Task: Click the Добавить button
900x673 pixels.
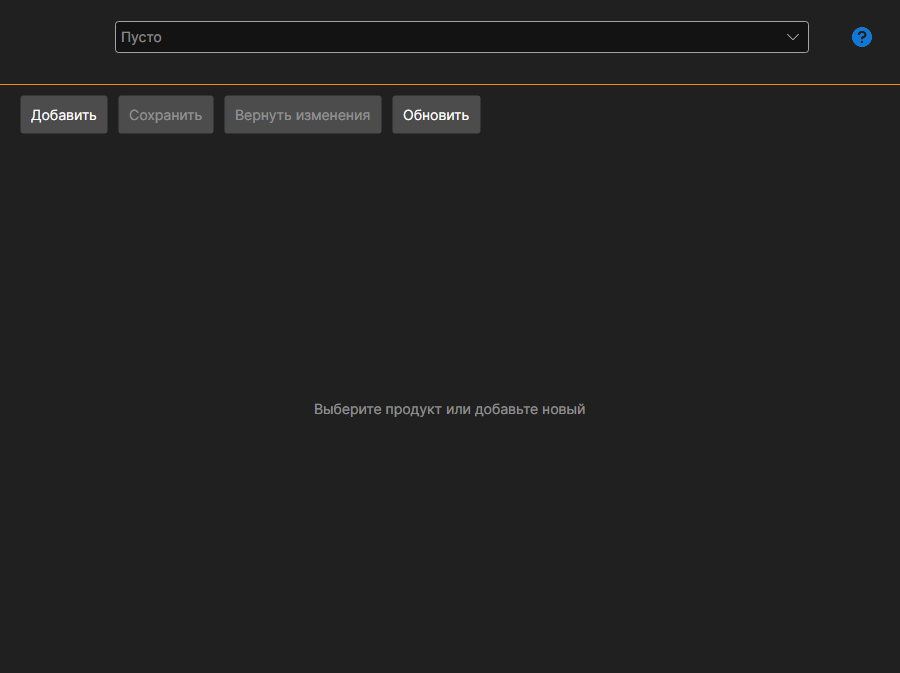Action: pos(64,115)
